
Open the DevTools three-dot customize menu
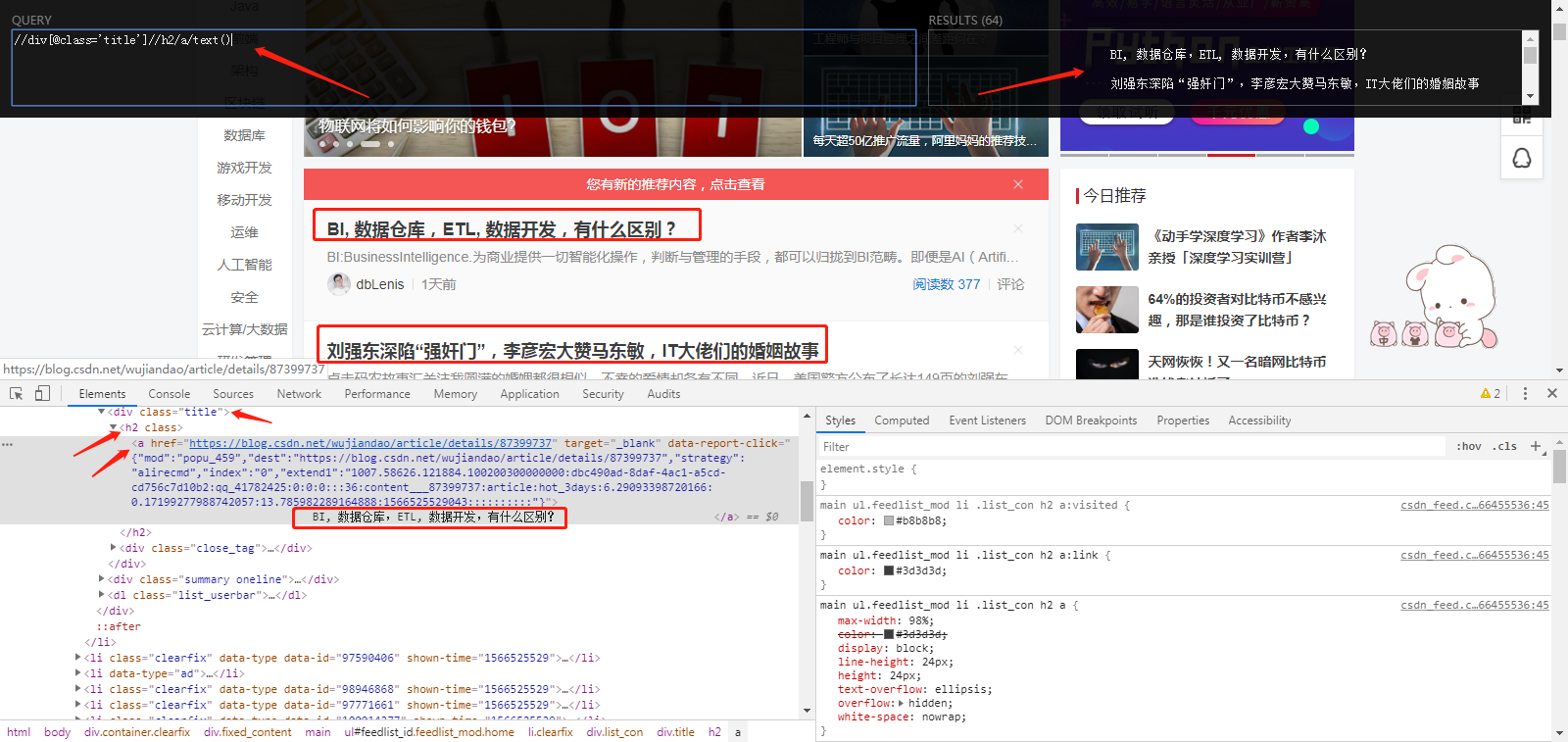click(1525, 393)
